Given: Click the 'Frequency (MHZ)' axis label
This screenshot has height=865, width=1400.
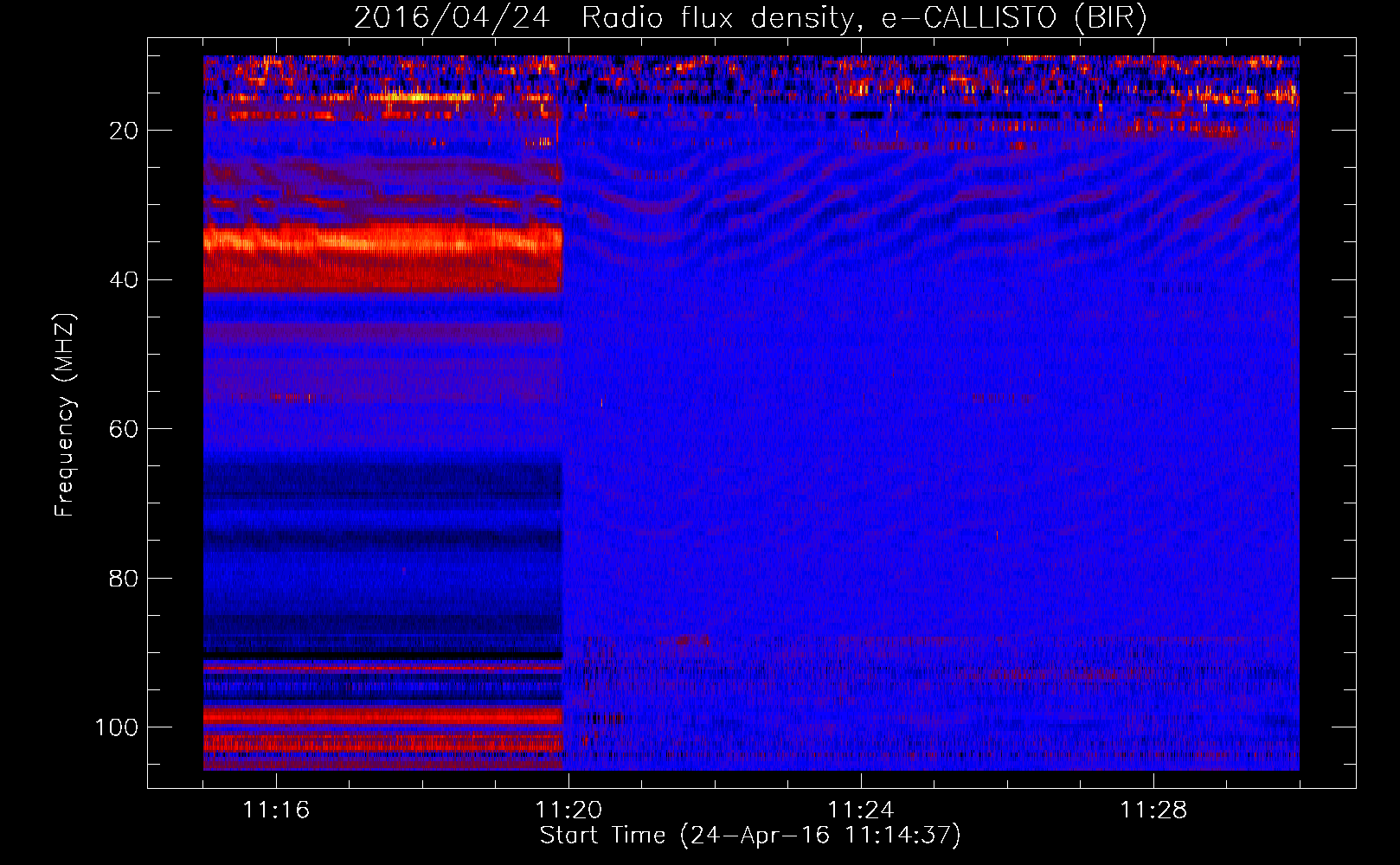Looking at the screenshot, I should point(65,414).
